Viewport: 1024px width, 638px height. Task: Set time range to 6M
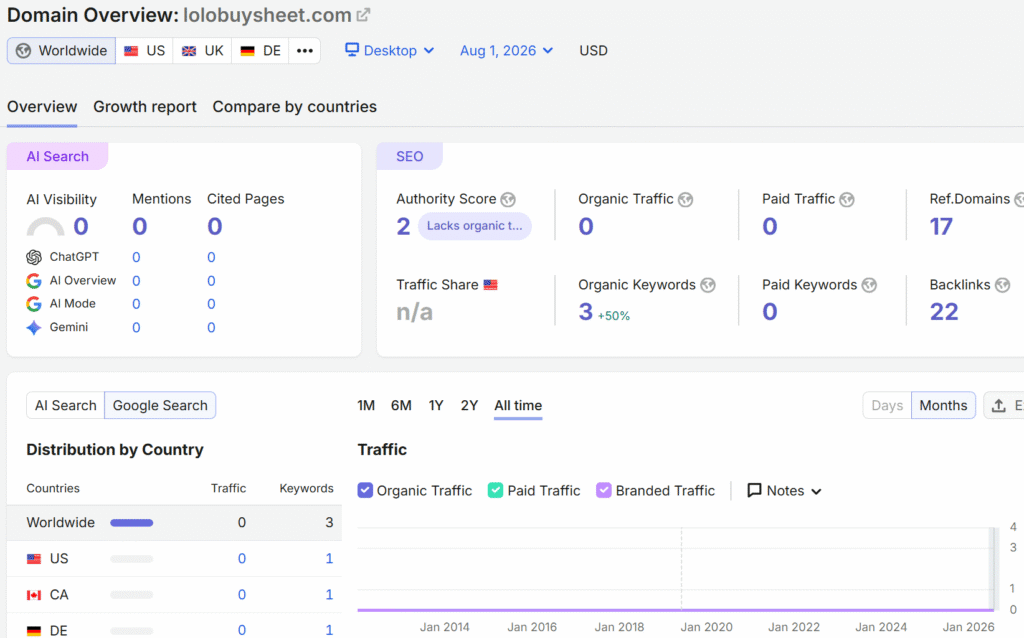click(x=401, y=406)
